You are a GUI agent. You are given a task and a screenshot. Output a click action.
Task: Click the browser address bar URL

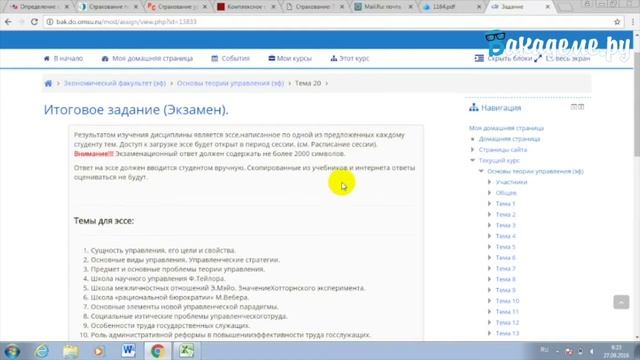point(127,22)
